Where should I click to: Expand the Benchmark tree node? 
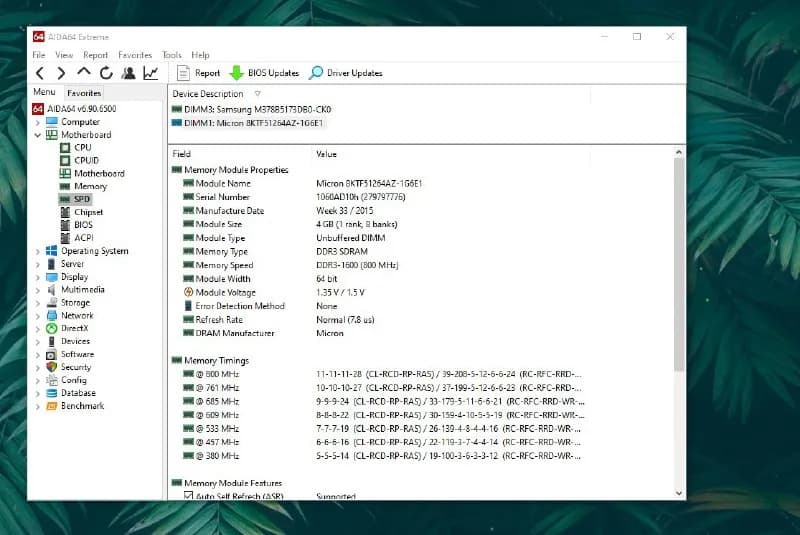tap(37, 406)
